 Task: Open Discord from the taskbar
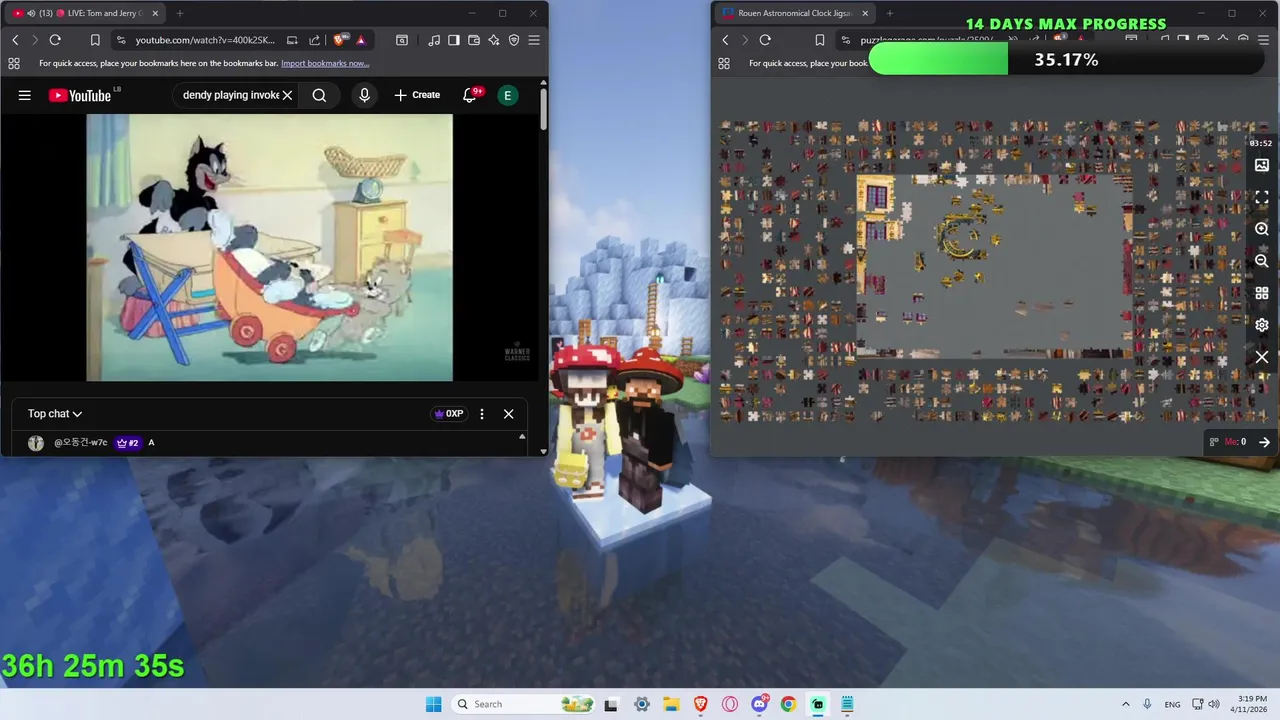(759, 704)
